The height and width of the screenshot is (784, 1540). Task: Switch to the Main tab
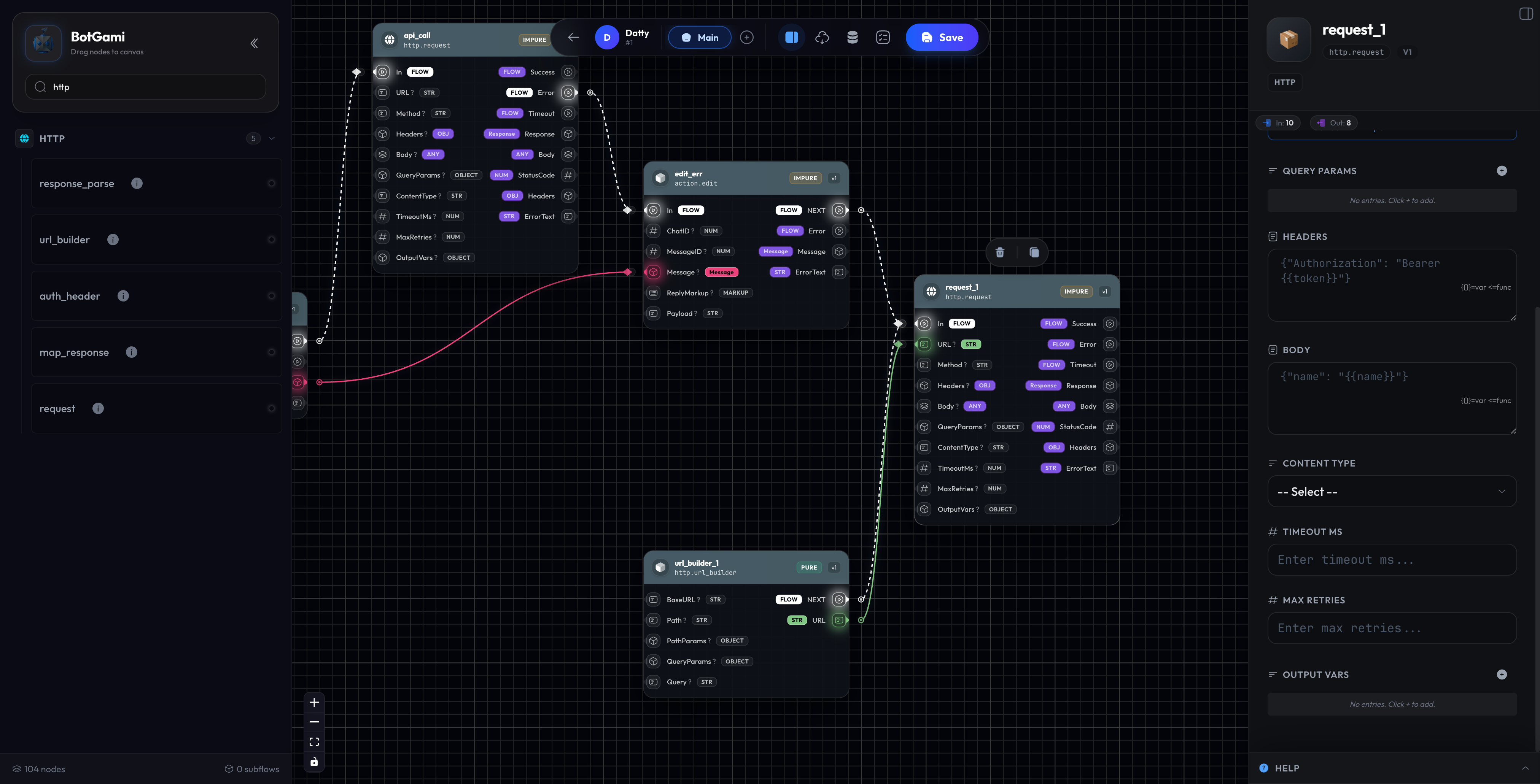(700, 38)
